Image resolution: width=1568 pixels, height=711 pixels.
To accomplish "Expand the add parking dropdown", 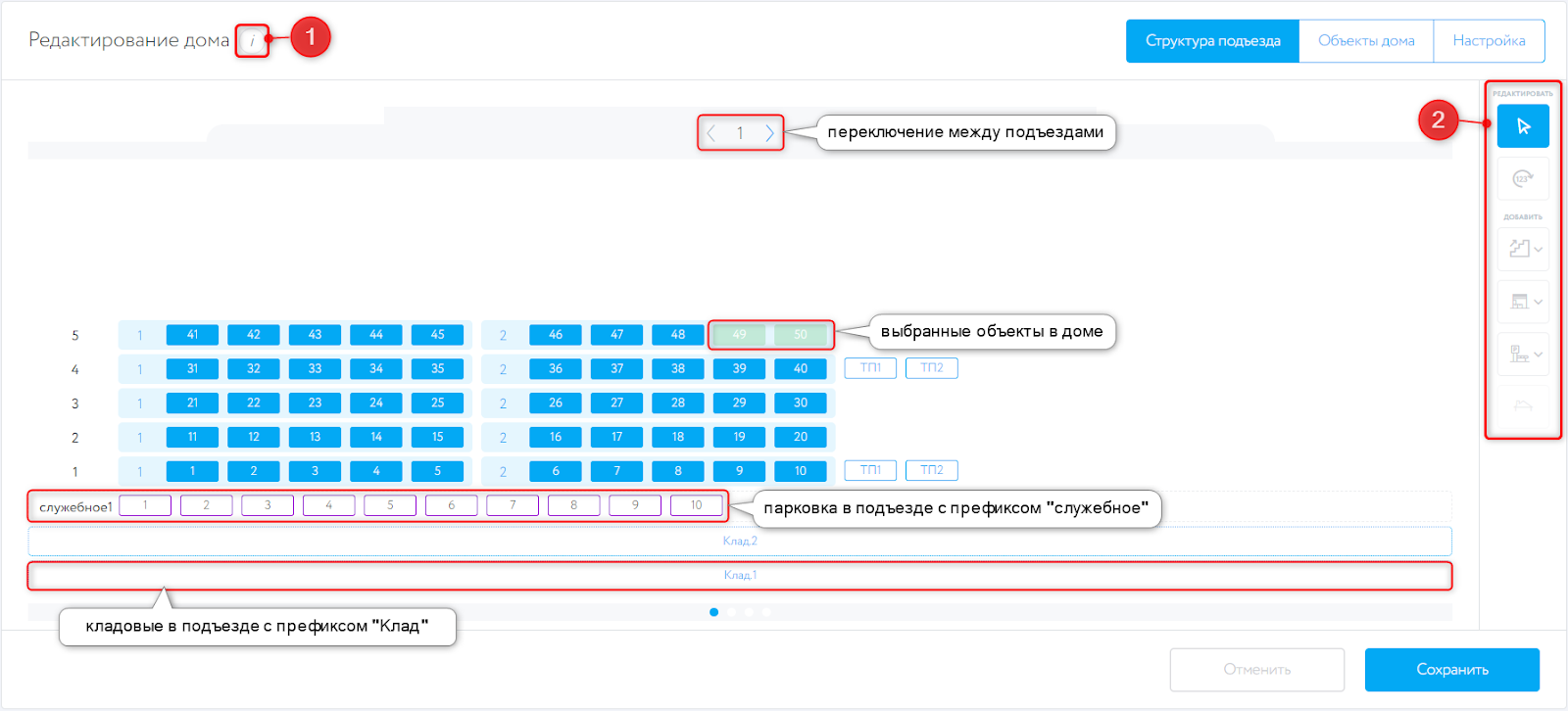I will point(1523,355).
